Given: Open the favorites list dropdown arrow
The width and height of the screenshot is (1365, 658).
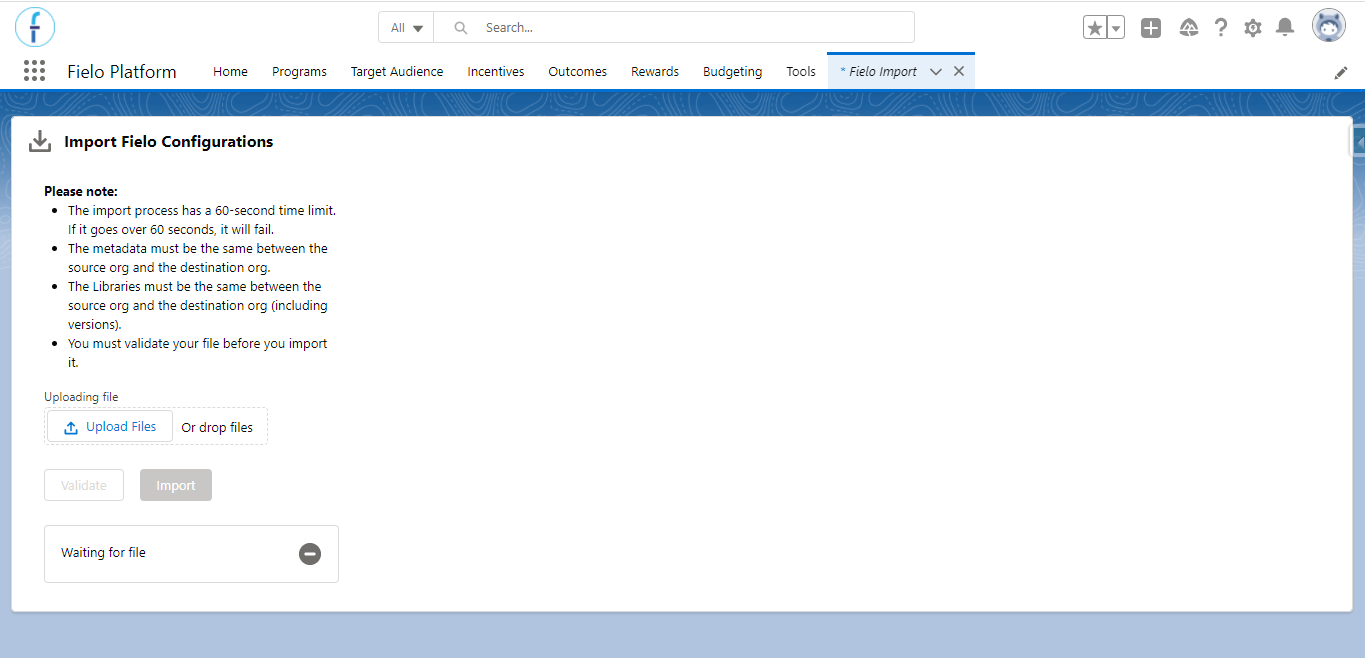Looking at the screenshot, I should (x=1116, y=28).
